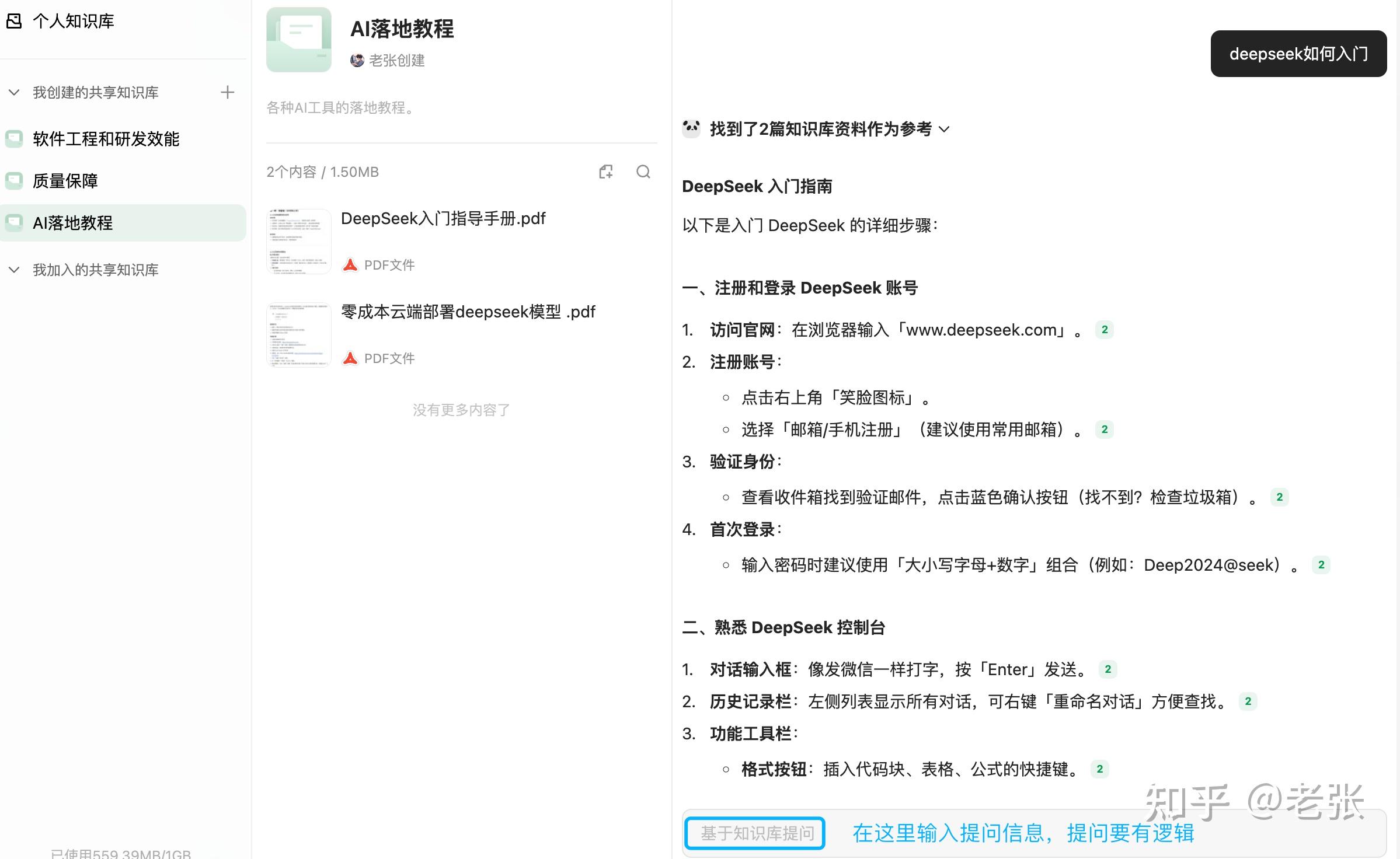The height and width of the screenshot is (859, 1400).
Task: Click the PDF icon of DeepSeek入门指导手册
Action: point(350,264)
